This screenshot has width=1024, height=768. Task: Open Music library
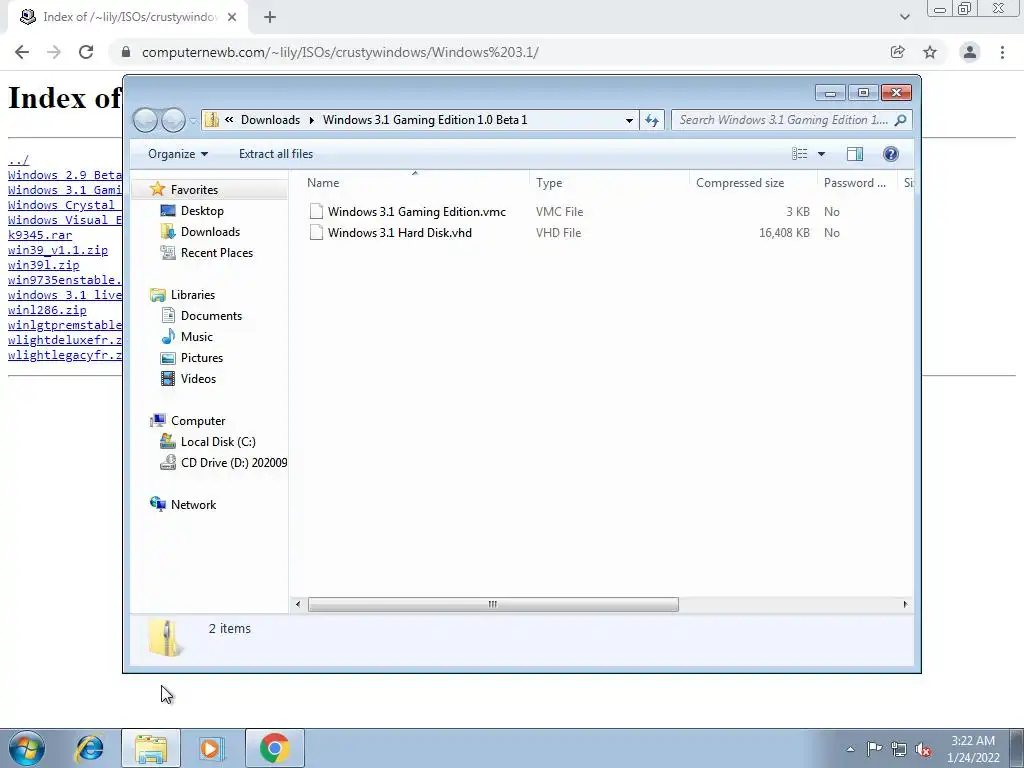pos(197,336)
